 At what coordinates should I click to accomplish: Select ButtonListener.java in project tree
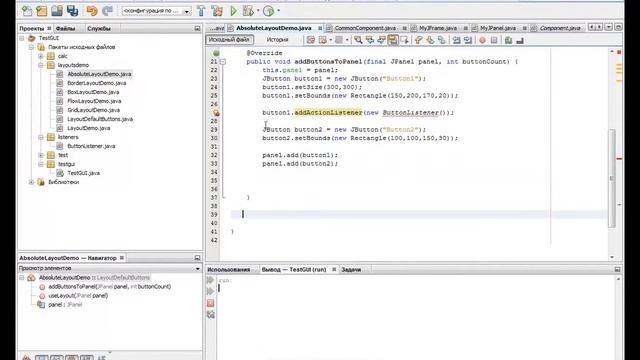click(x=91, y=146)
